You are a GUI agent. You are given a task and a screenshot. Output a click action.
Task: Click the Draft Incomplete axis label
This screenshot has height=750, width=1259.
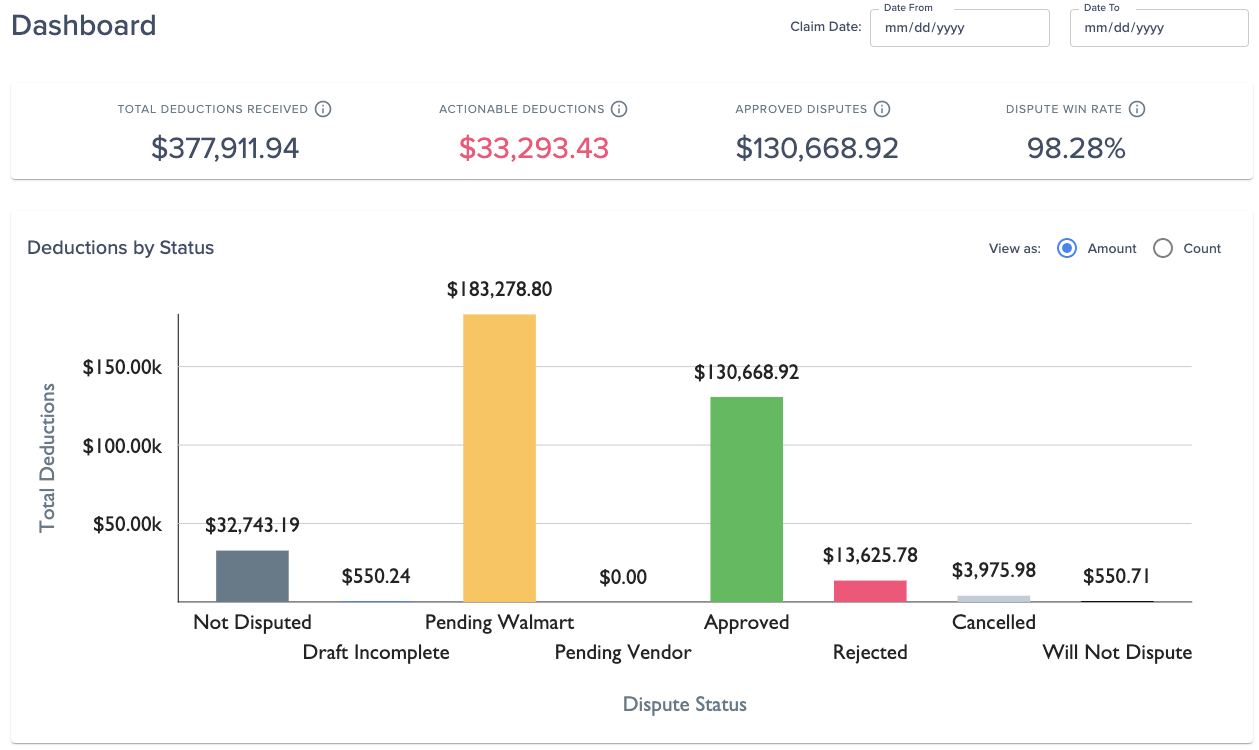tap(376, 652)
